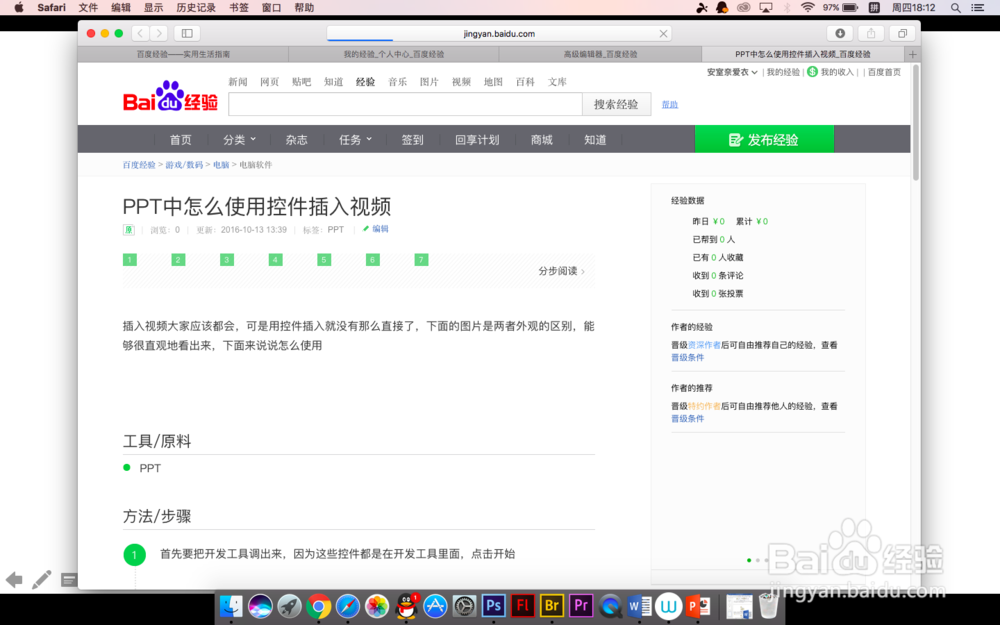Screen dimensions: 1000x625
Task: Click the 首页 navigation item
Action: pos(180,140)
